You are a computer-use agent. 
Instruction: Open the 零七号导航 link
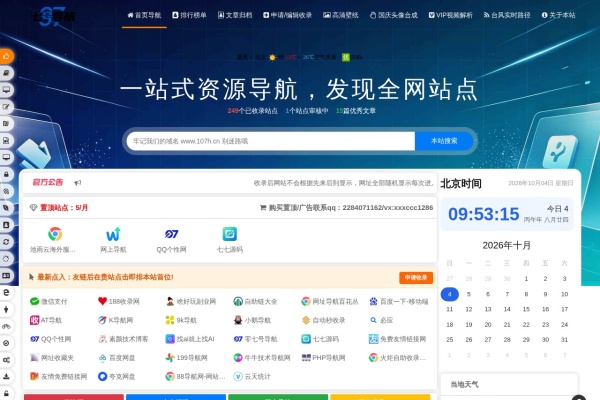click(255, 339)
